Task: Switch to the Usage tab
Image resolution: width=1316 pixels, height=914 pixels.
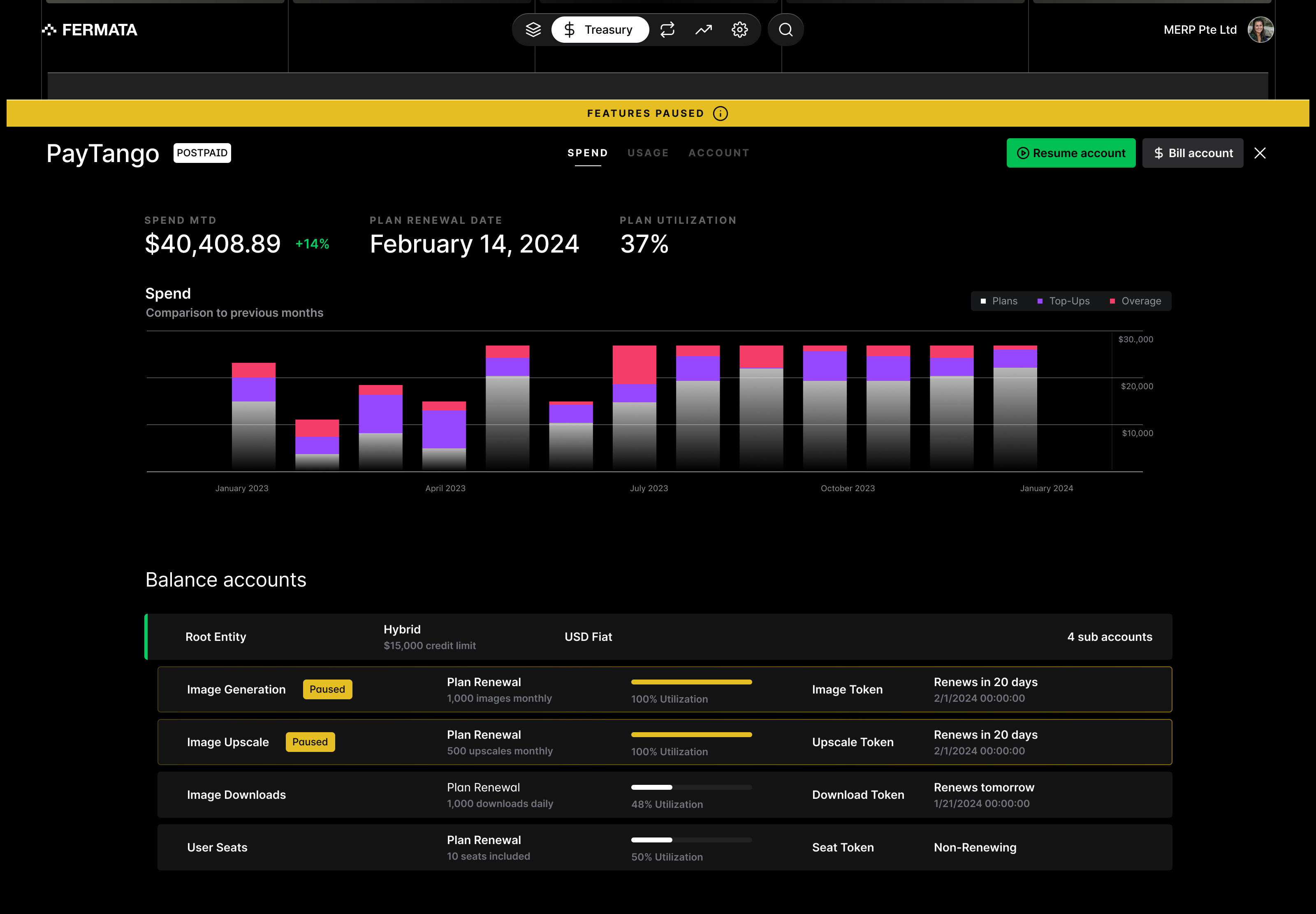Action: (x=648, y=153)
